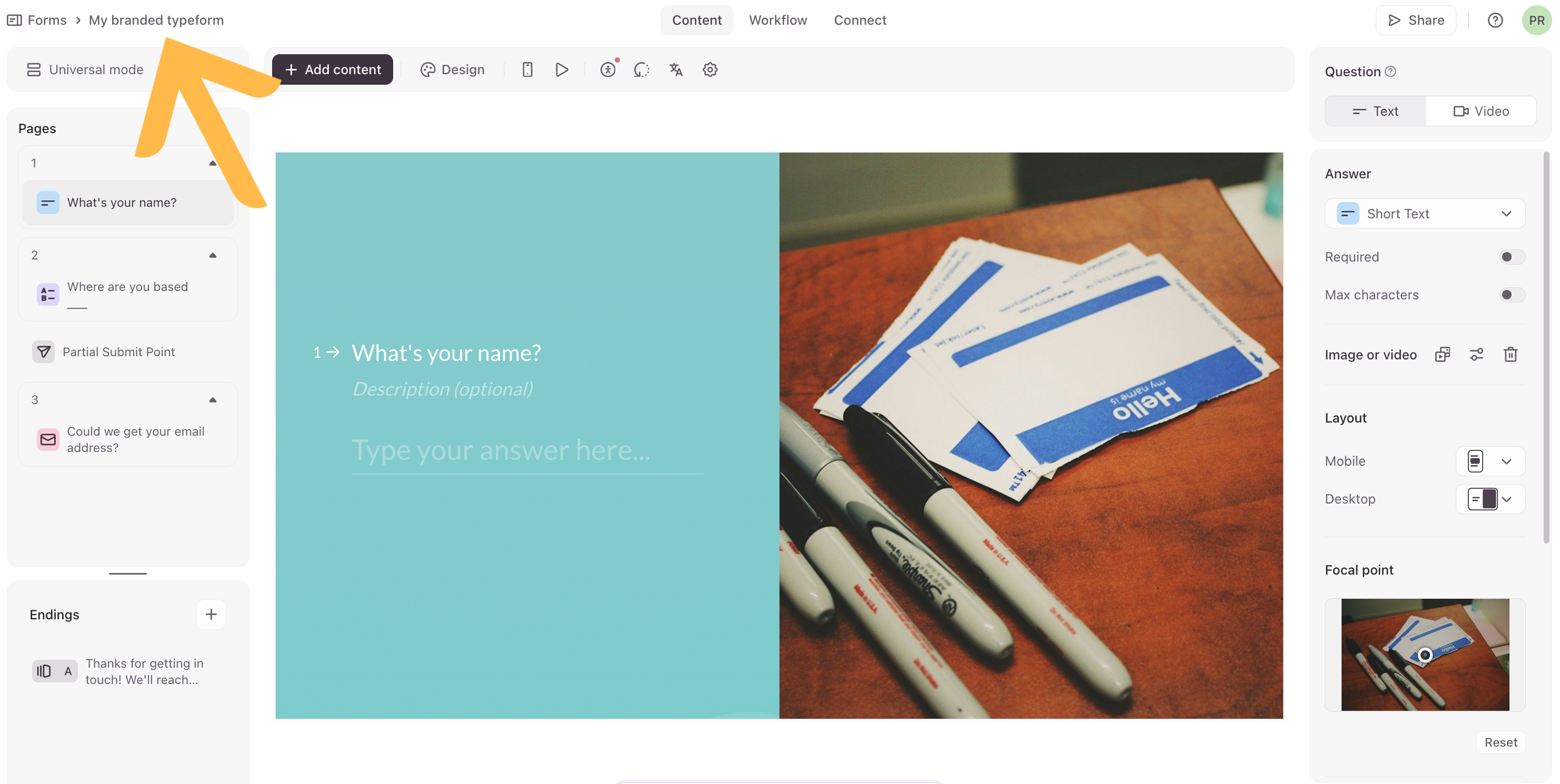Open the Short Text answer dropdown

(1424, 214)
